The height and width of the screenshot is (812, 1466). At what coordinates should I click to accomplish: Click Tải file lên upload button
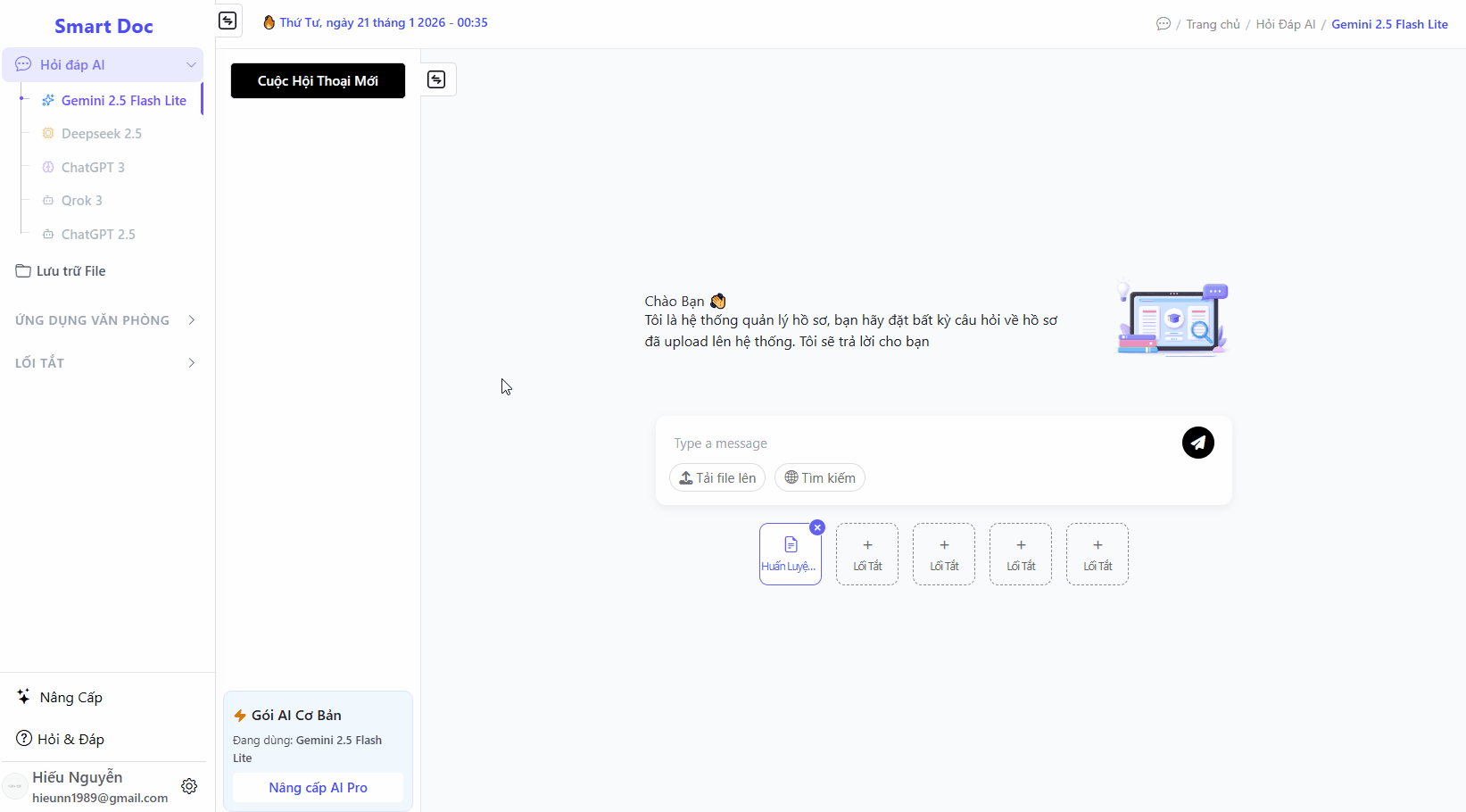(x=717, y=478)
